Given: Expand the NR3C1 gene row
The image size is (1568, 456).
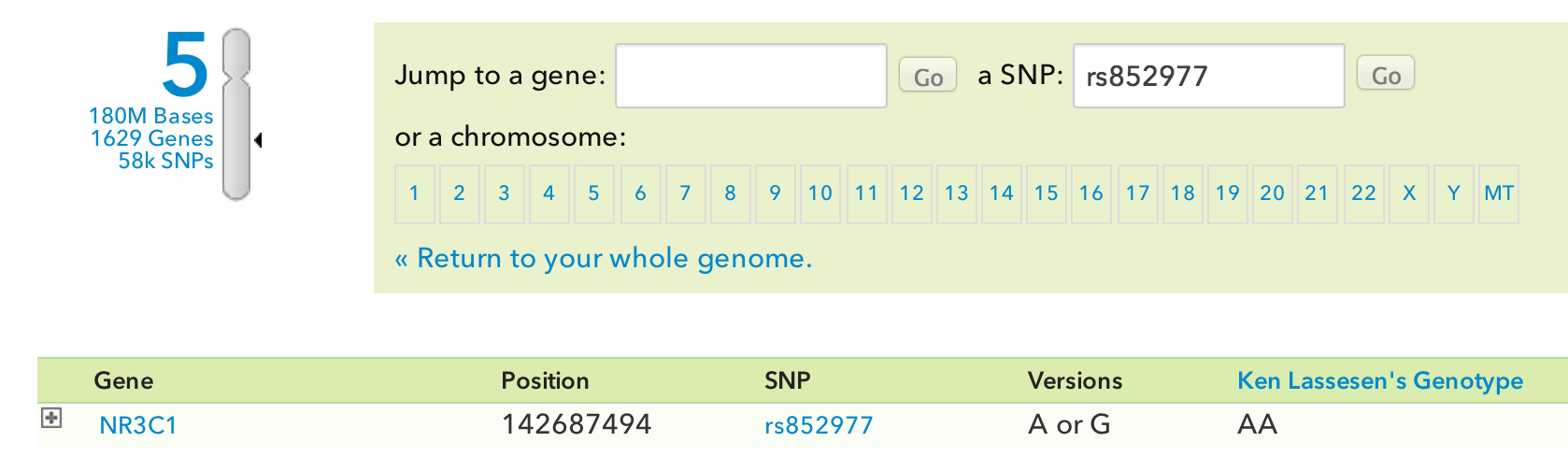Looking at the screenshot, I should [x=51, y=419].
